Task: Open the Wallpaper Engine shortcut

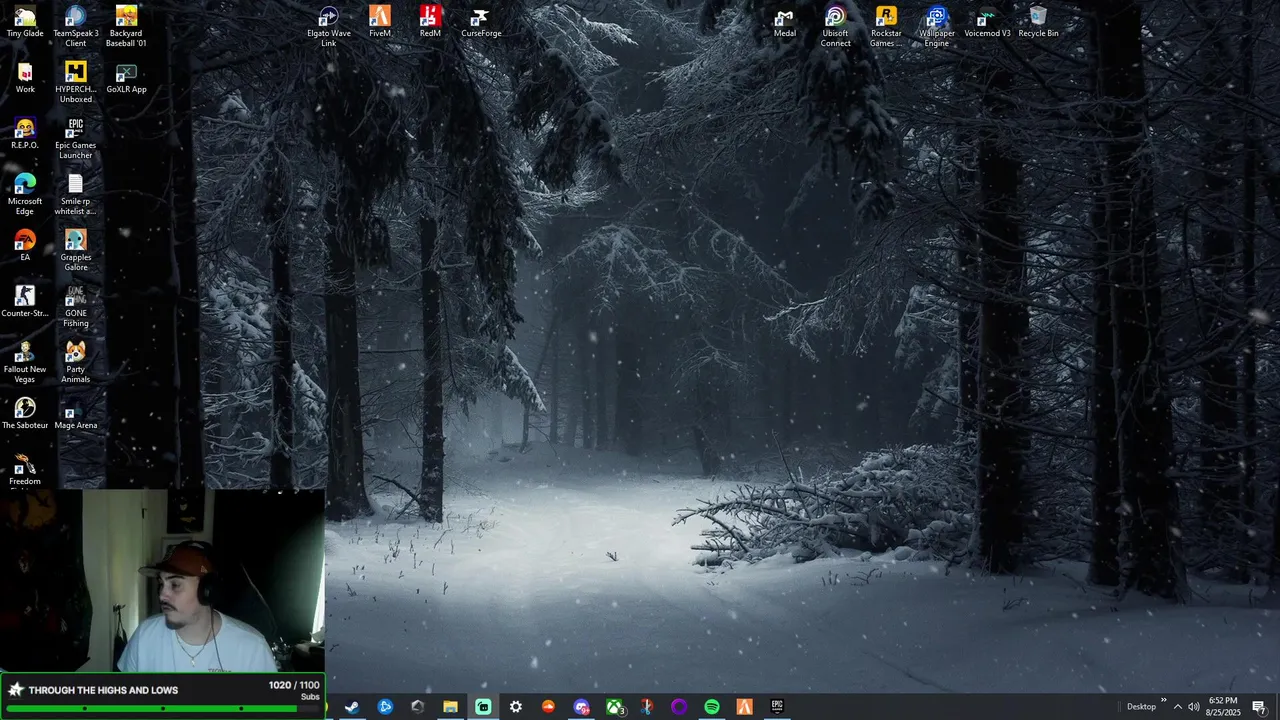Action: pyautogui.click(x=937, y=26)
